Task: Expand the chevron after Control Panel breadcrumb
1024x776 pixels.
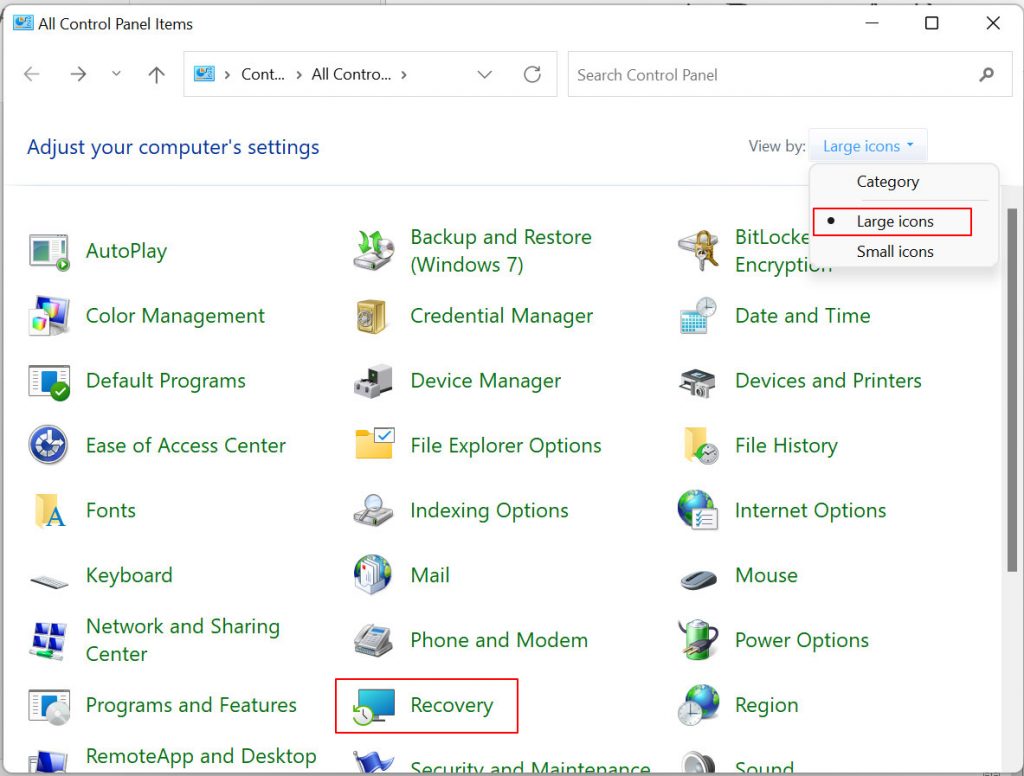Action: click(299, 74)
